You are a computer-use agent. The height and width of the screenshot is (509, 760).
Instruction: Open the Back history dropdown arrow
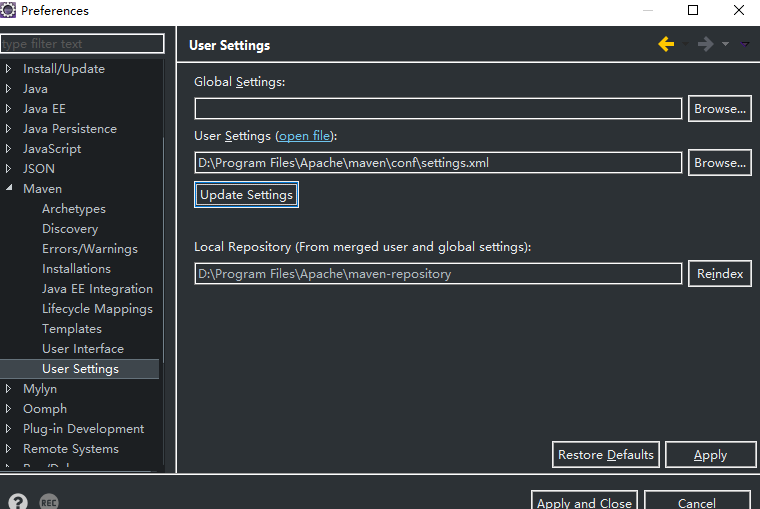click(x=686, y=44)
